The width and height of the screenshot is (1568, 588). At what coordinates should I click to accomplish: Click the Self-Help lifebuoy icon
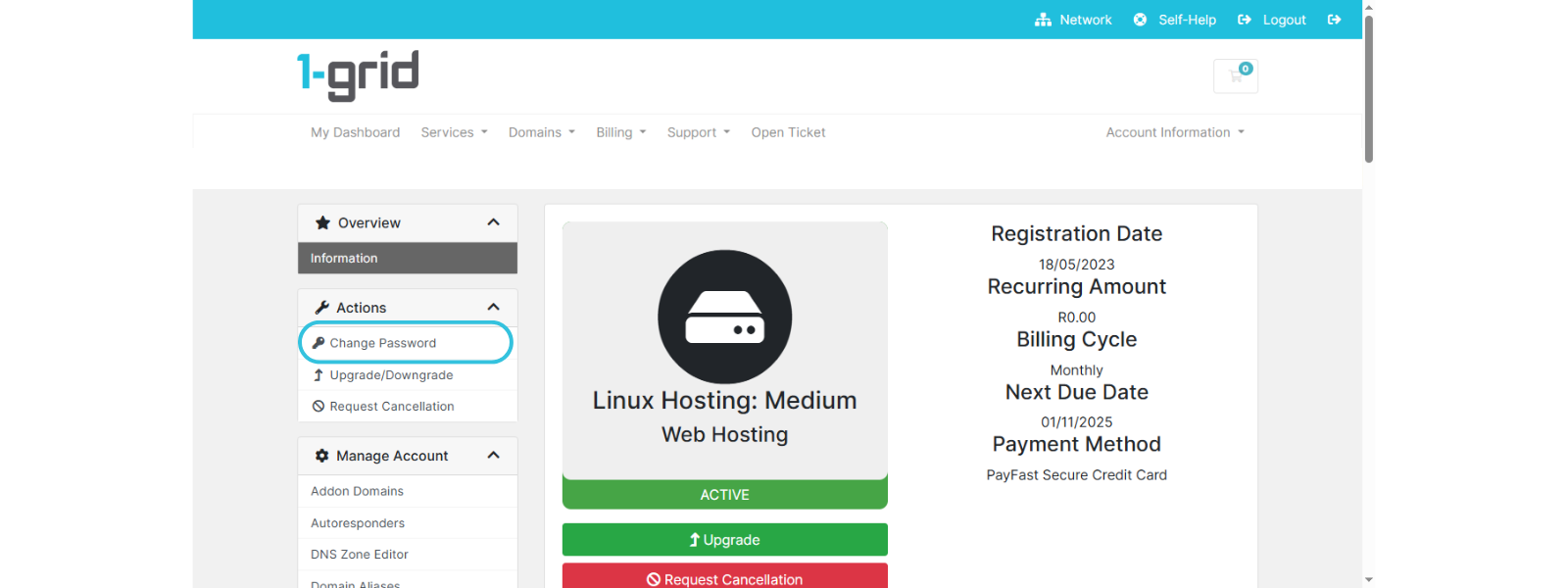1140,20
